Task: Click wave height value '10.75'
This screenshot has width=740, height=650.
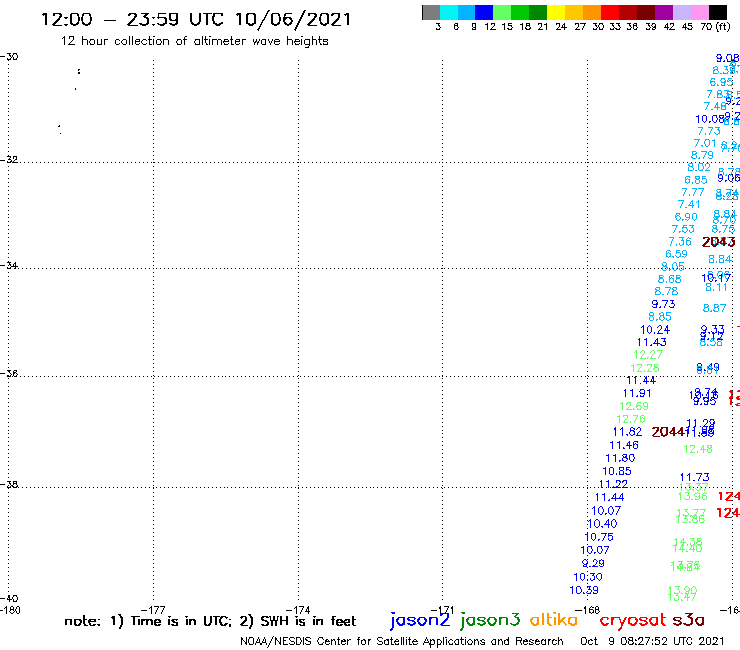Action: [599, 537]
